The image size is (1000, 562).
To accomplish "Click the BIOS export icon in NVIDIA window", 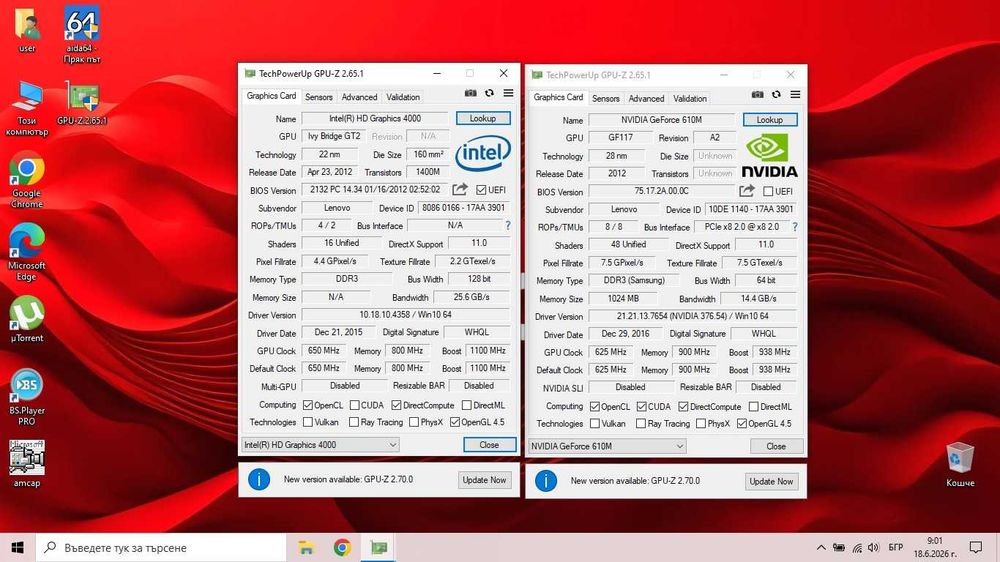I will tap(747, 191).
